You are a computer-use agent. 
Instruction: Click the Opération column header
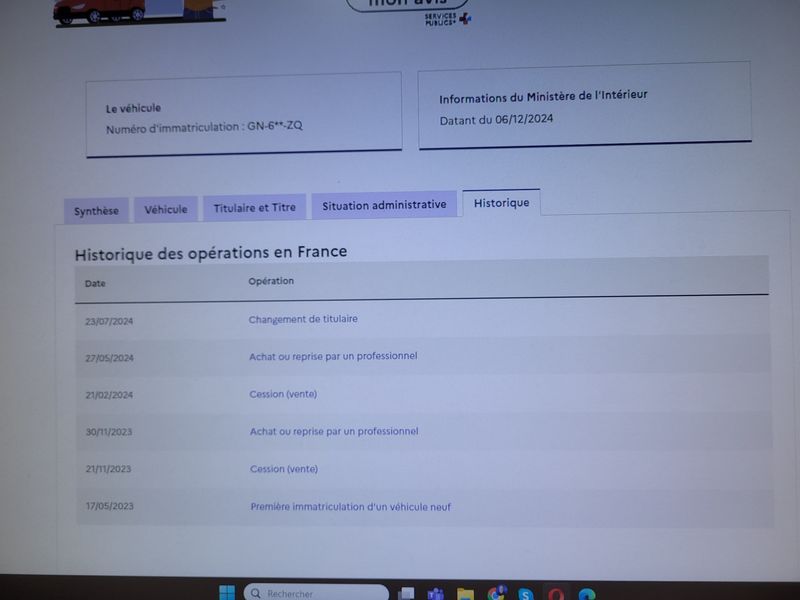click(x=271, y=281)
